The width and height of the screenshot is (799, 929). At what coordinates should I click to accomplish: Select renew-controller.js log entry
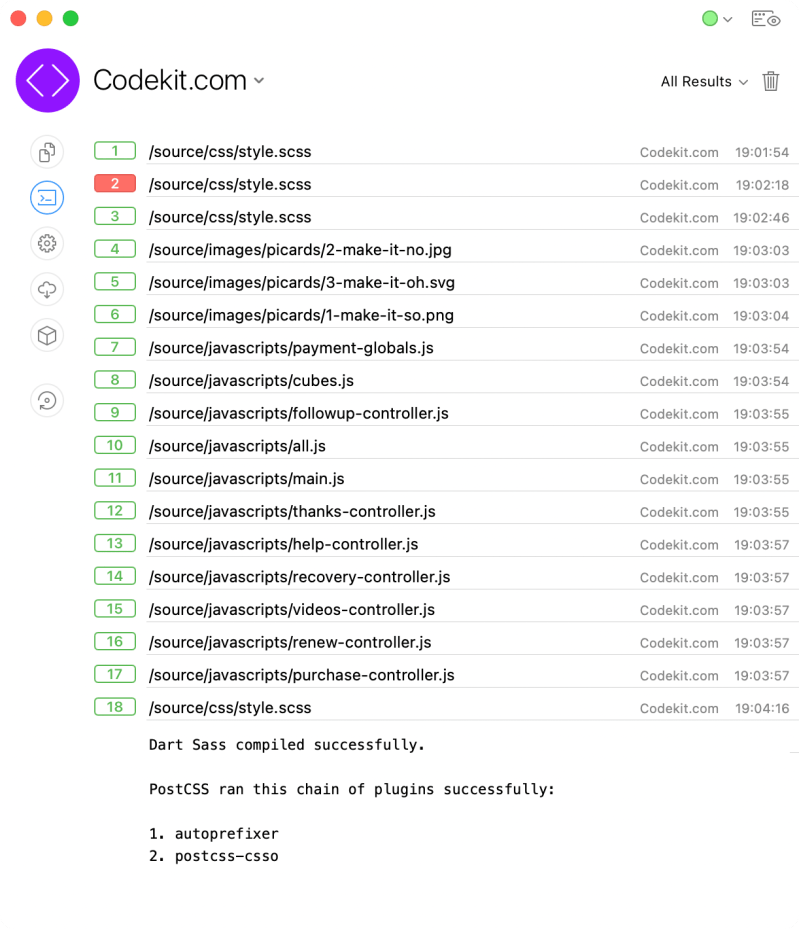pyautogui.click(x=473, y=642)
